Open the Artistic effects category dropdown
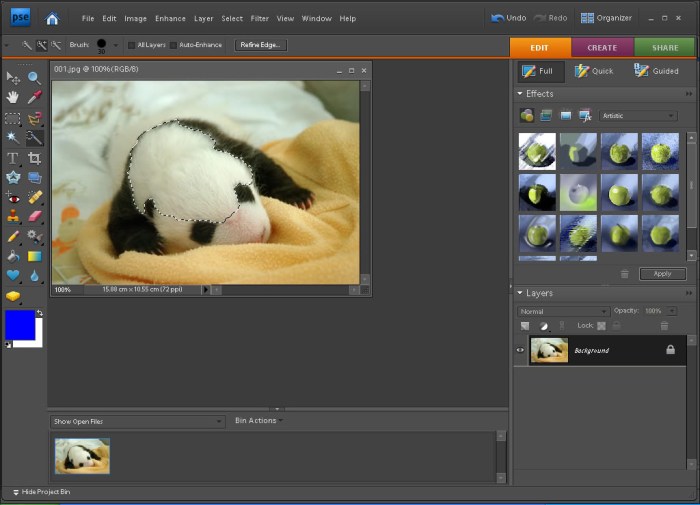 click(638, 116)
